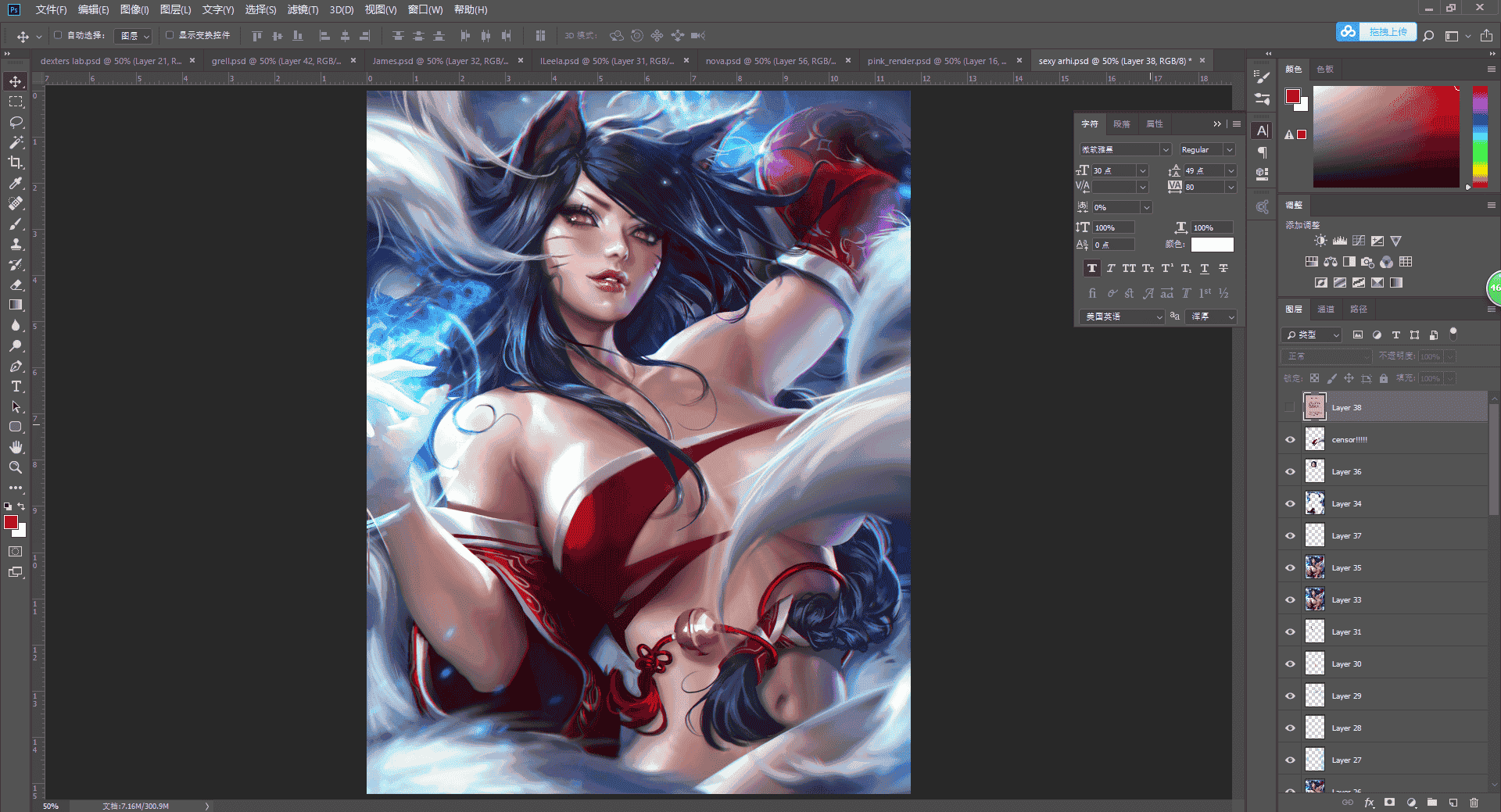The image size is (1501, 812).
Task: Delete layer using trash icon
Action: click(1474, 803)
